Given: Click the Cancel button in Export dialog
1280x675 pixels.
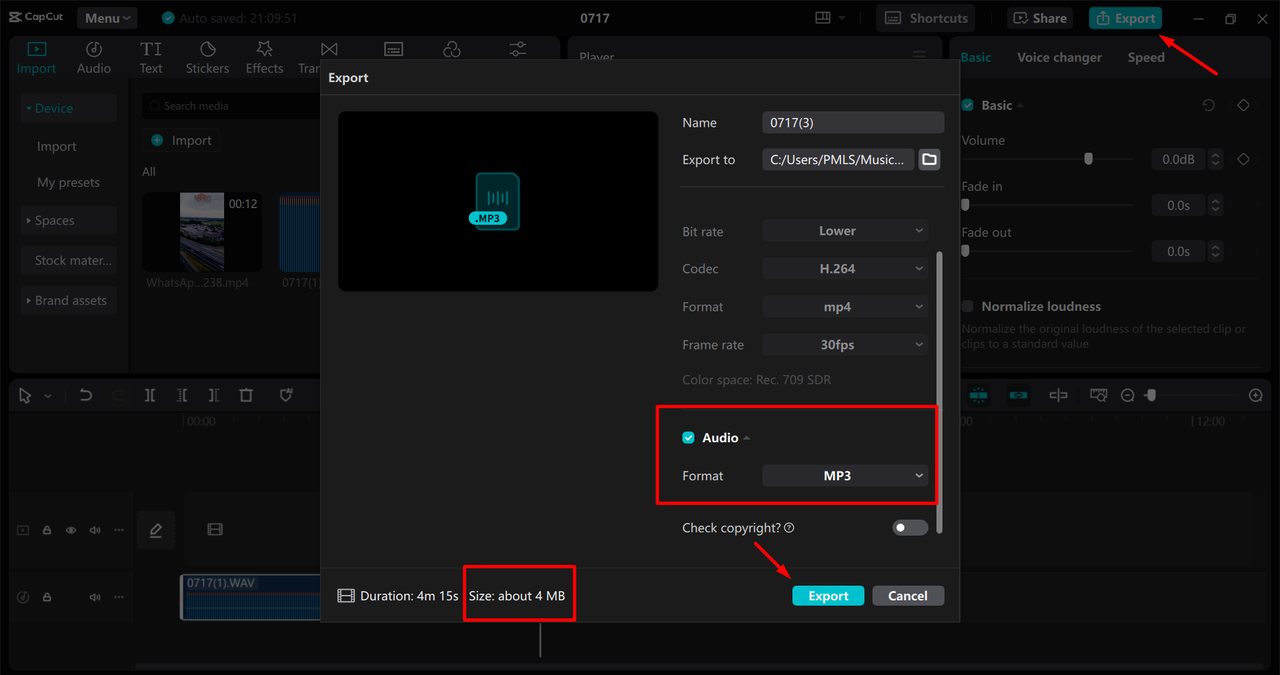Looking at the screenshot, I should (x=907, y=596).
